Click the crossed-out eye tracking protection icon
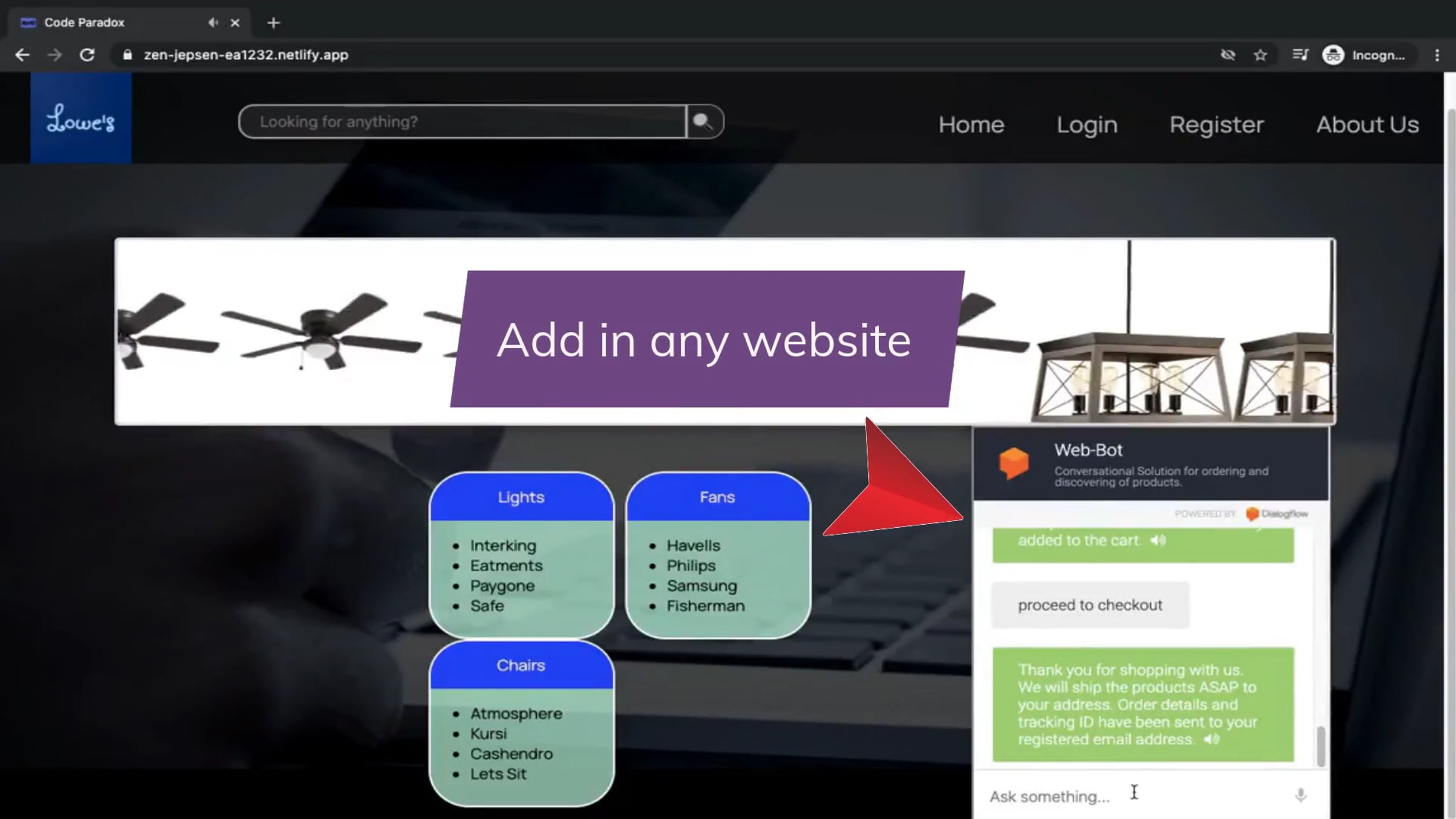 (1228, 55)
